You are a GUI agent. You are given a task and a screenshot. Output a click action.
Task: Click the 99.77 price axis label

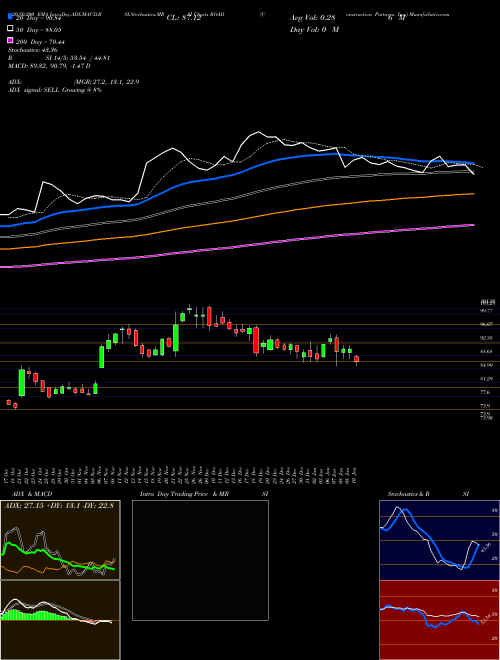tap(487, 311)
